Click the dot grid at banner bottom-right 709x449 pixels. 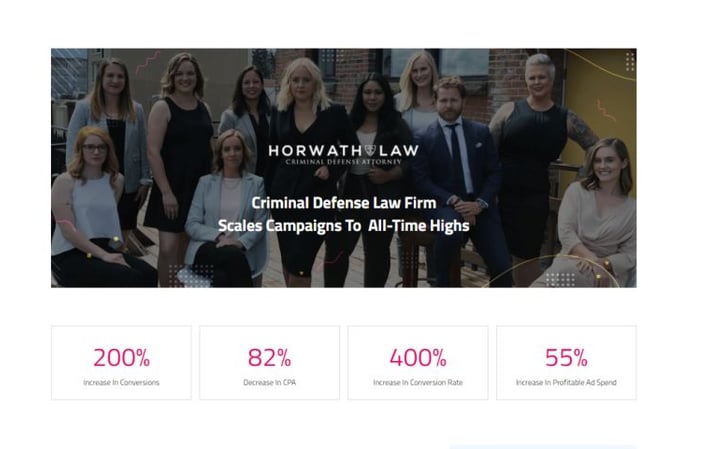[560, 279]
